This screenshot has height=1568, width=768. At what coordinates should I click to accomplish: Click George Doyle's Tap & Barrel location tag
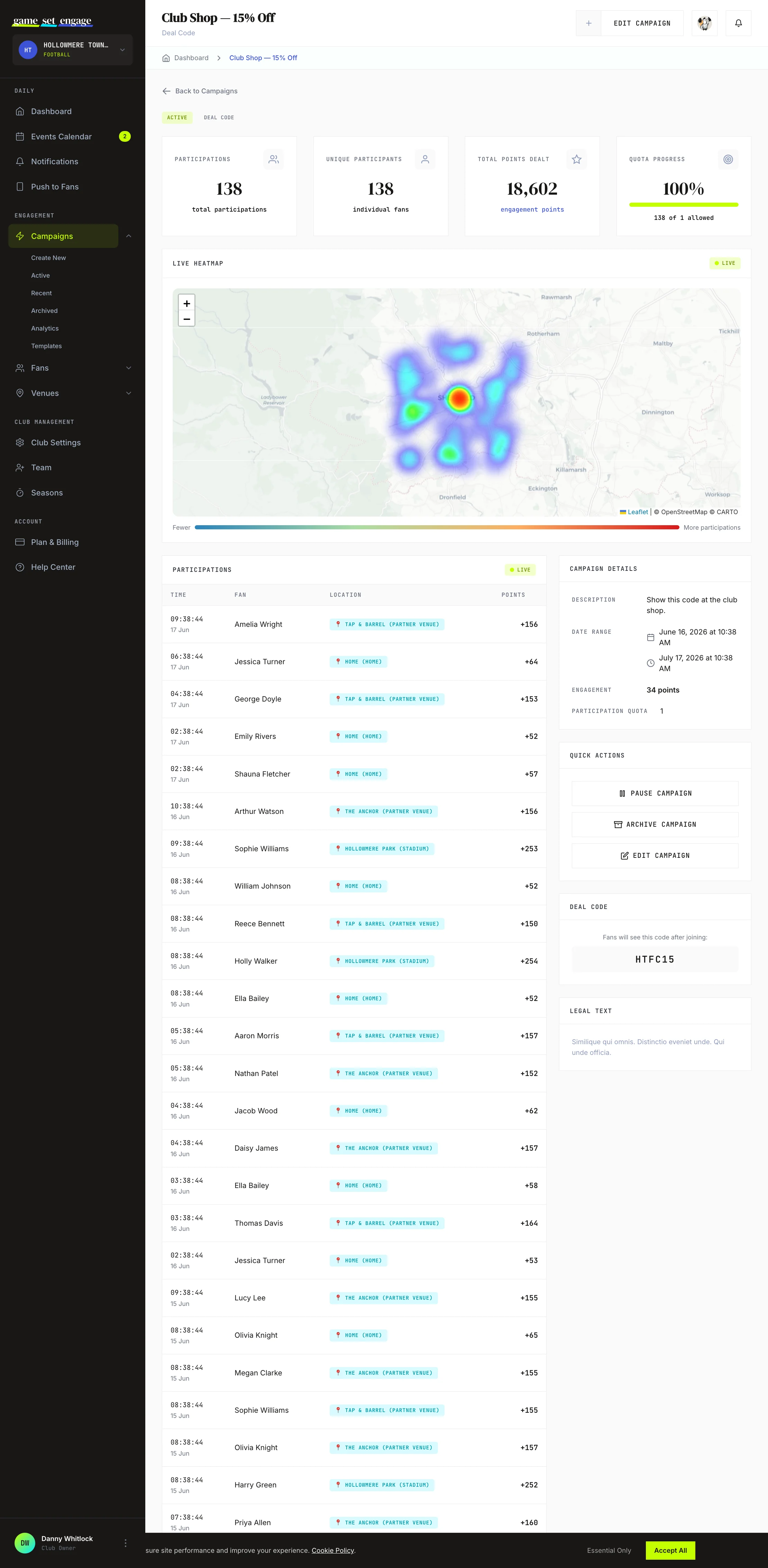[x=387, y=699]
